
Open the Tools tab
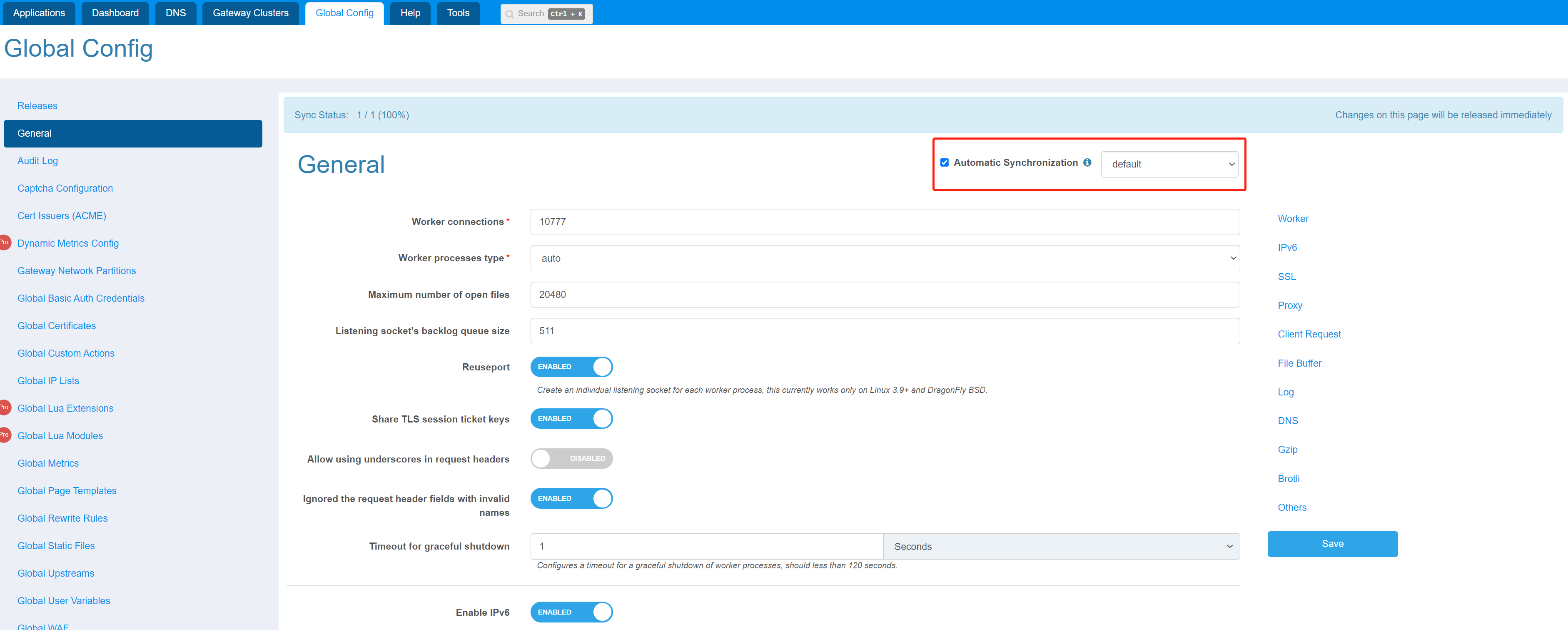459,13
